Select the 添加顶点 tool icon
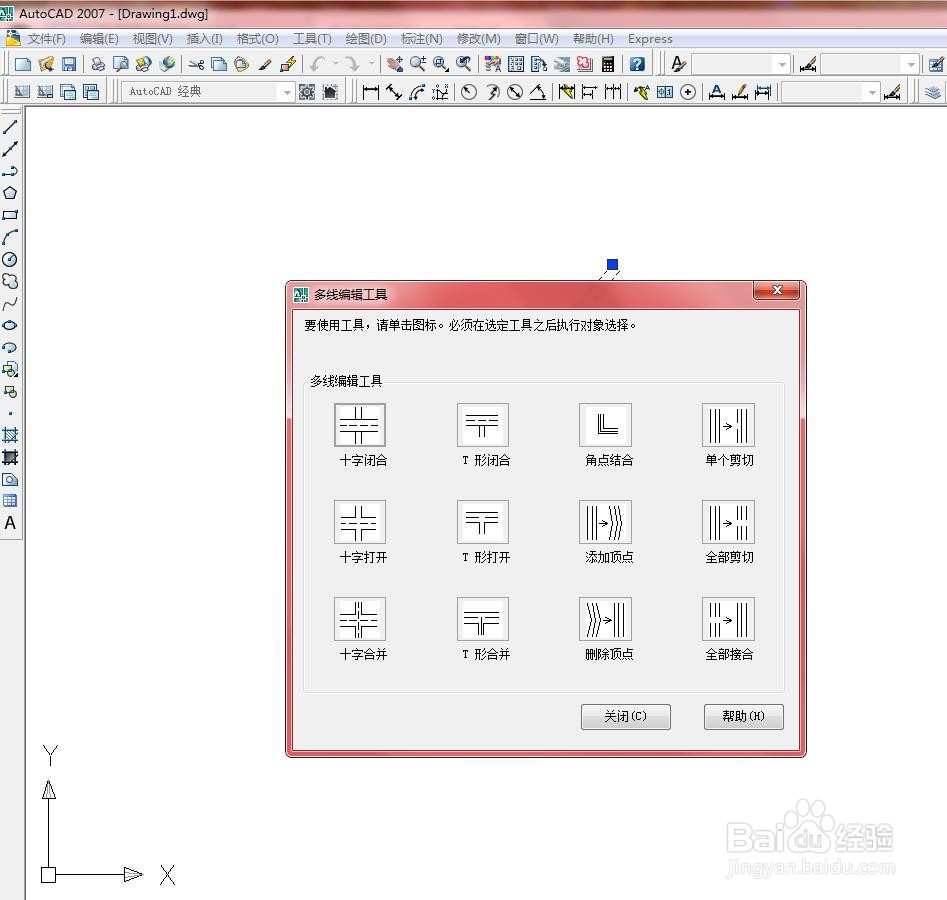The width and height of the screenshot is (947, 900). tap(605, 522)
